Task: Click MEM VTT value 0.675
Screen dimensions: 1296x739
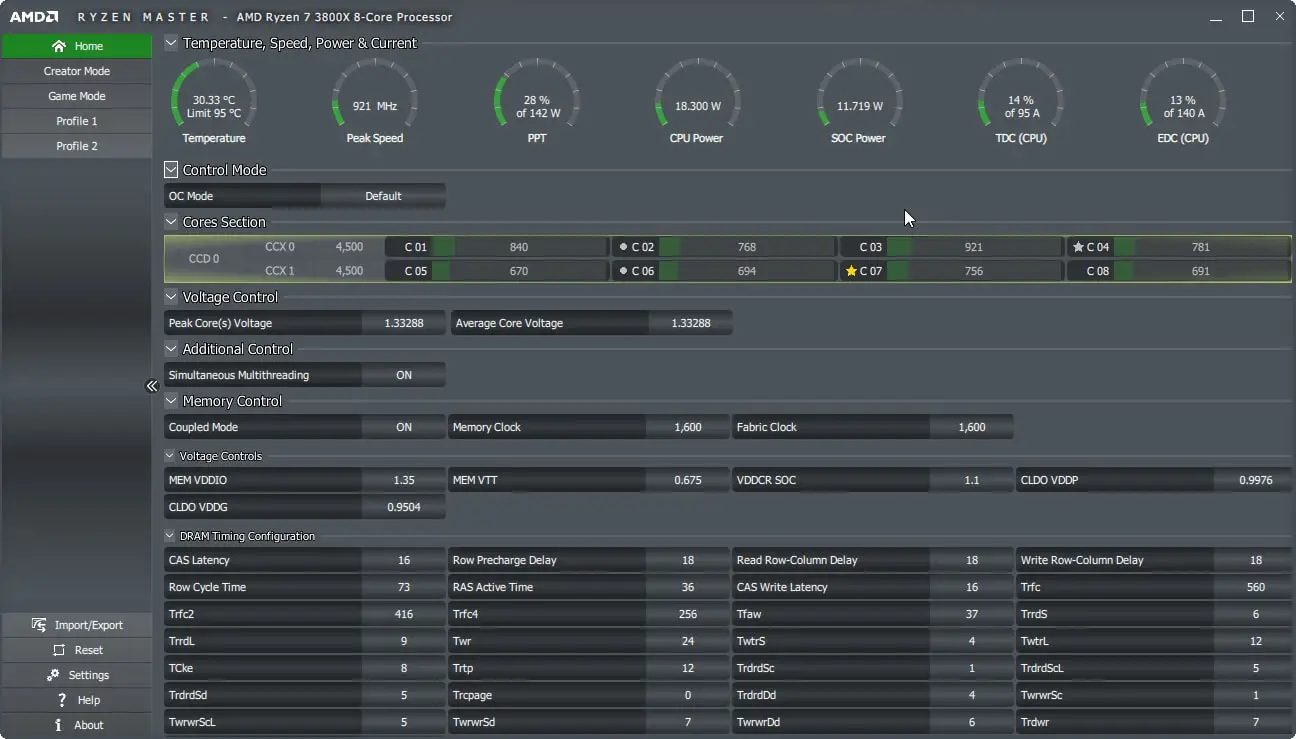Action: pos(688,480)
